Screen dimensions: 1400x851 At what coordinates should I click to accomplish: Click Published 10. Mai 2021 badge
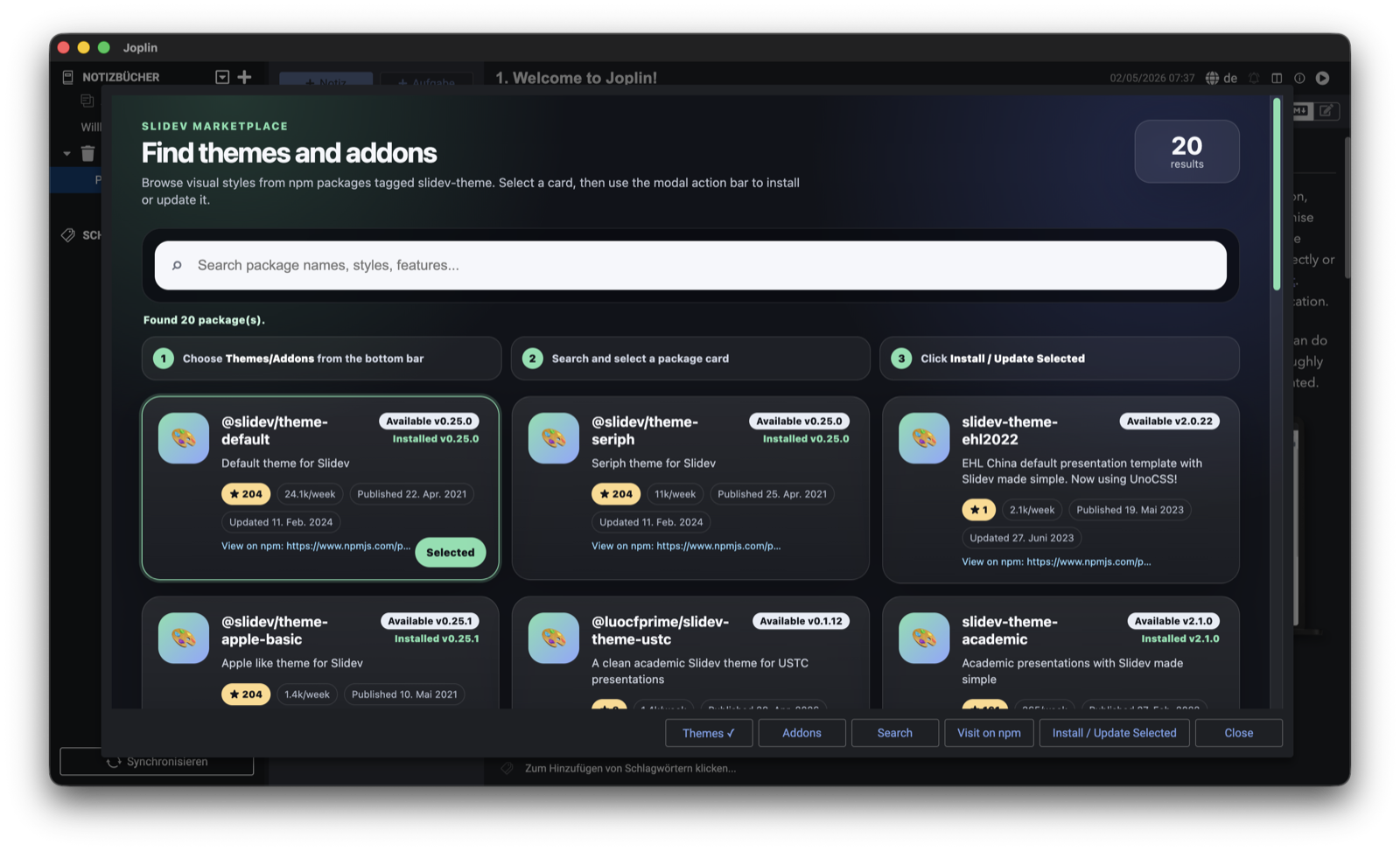[404, 694]
